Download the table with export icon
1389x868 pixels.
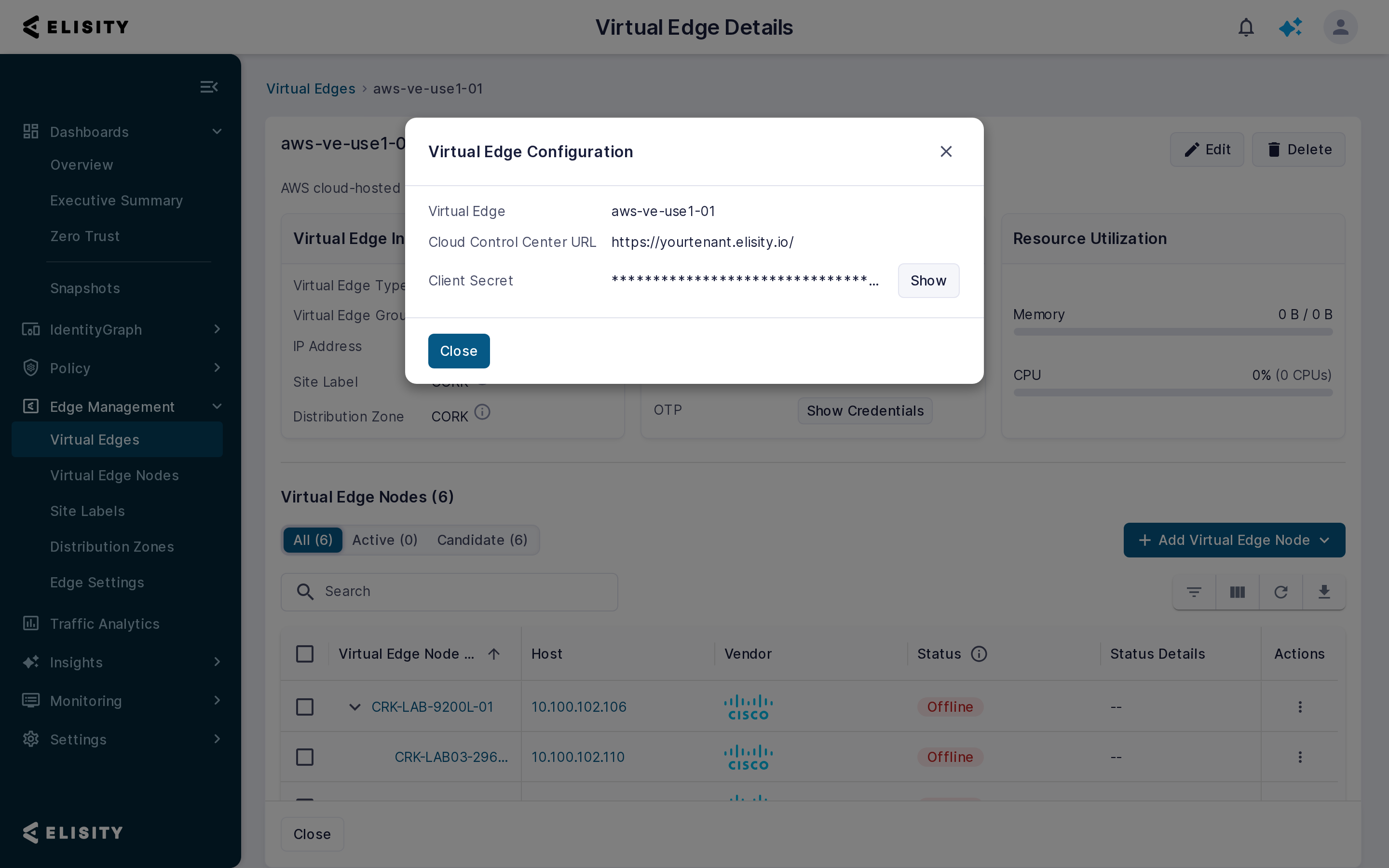[1324, 592]
